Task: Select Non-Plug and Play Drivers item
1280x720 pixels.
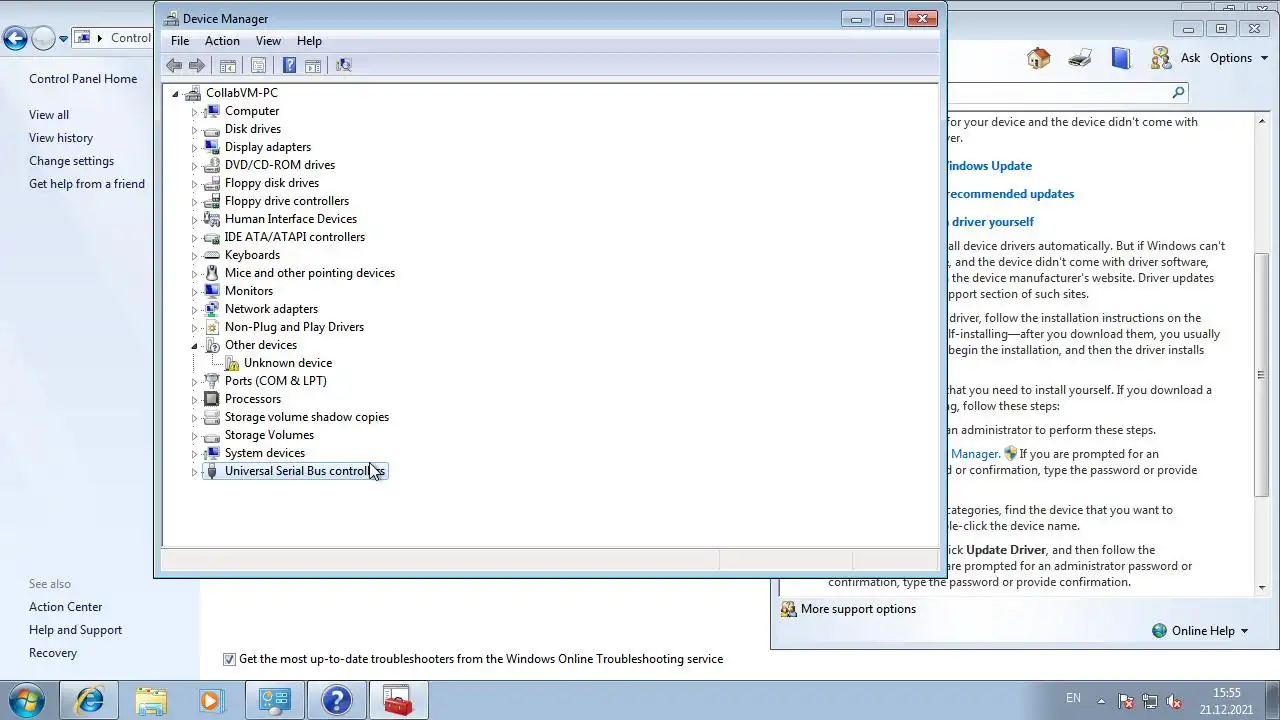Action: click(294, 327)
